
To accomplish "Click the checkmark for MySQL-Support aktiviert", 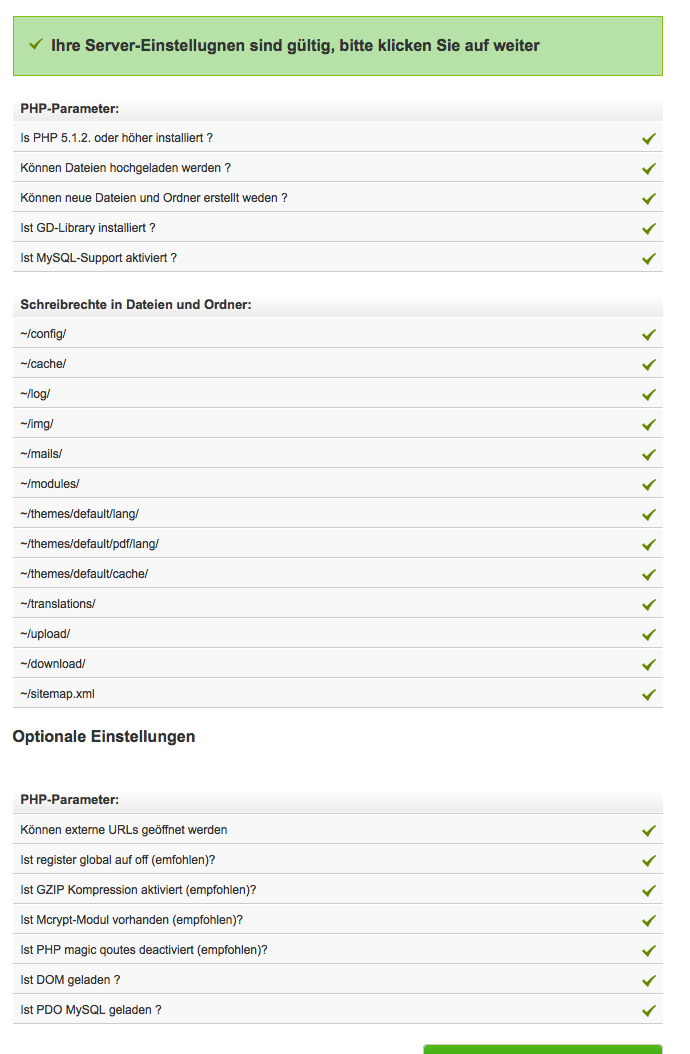I will point(649,258).
